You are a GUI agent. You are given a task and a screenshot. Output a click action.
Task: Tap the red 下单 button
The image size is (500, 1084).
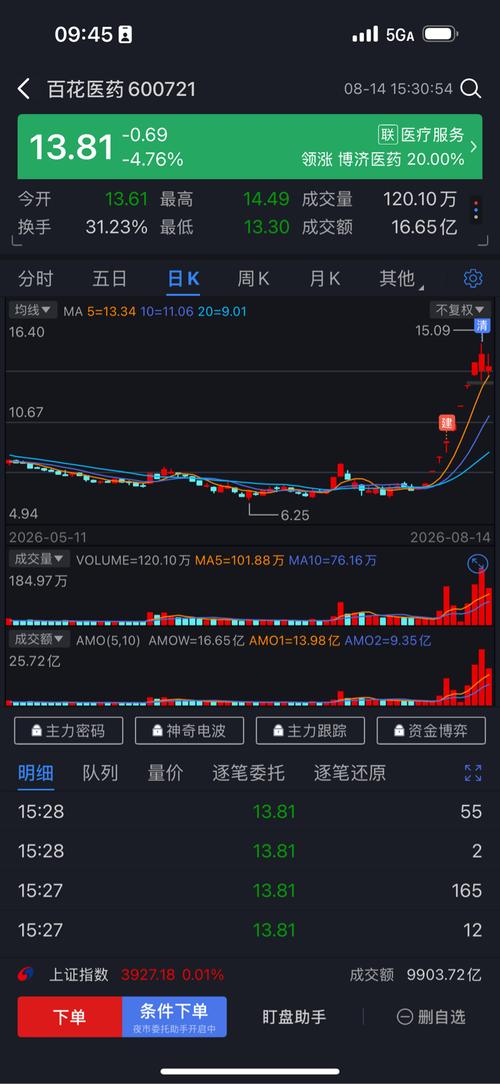pos(70,1017)
